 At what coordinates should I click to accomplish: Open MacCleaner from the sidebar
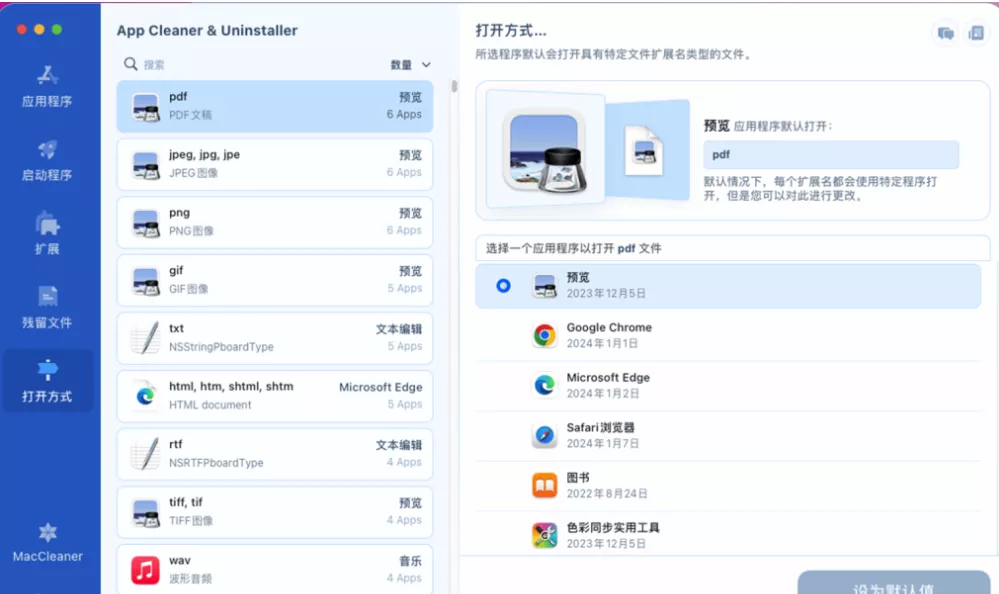tap(48, 543)
